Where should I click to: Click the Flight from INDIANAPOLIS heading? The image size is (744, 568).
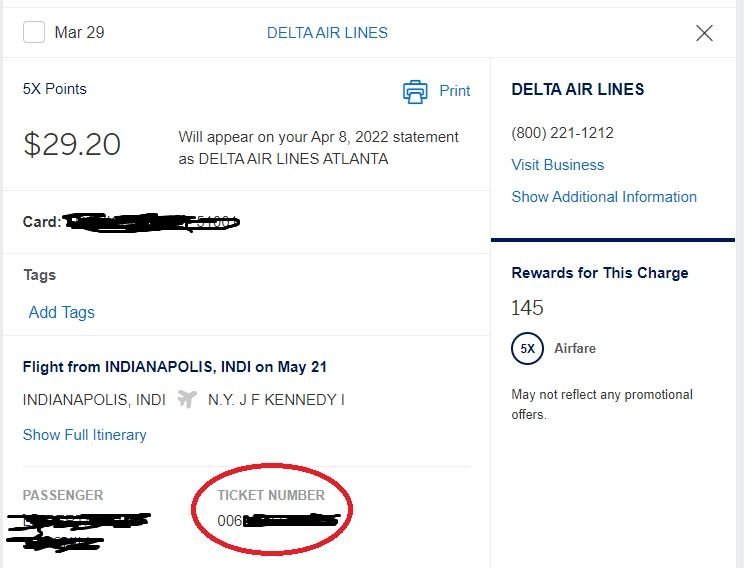[175, 367]
